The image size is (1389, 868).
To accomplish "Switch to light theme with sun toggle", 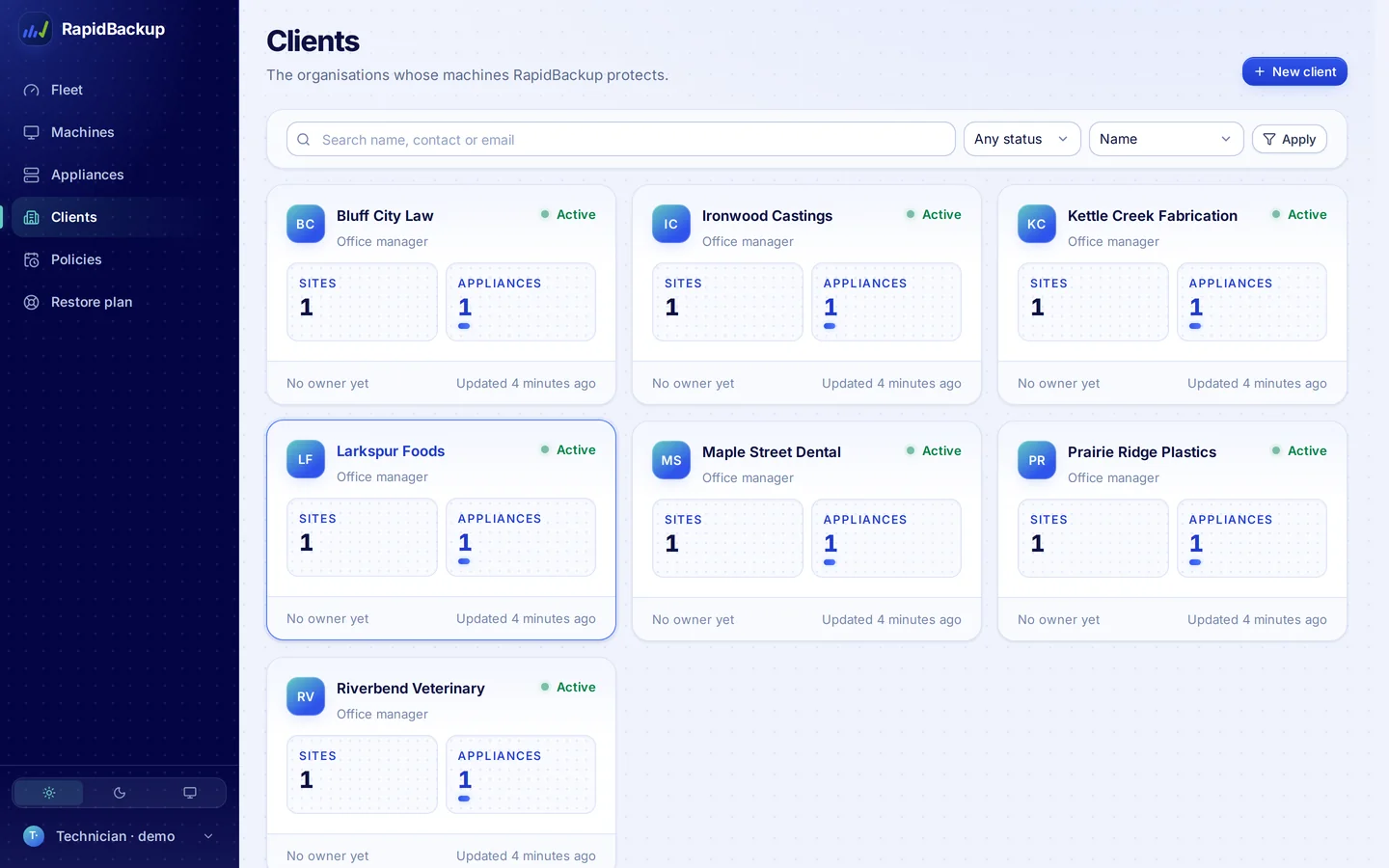I will click(49, 793).
